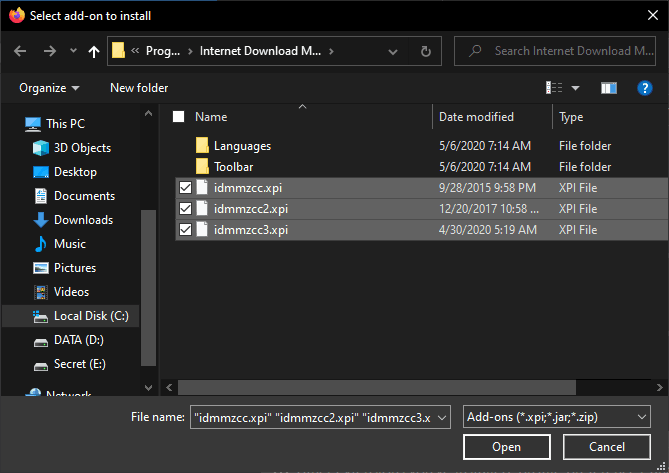Click Toolbar folder icon
669x473 pixels.
pos(202,166)
